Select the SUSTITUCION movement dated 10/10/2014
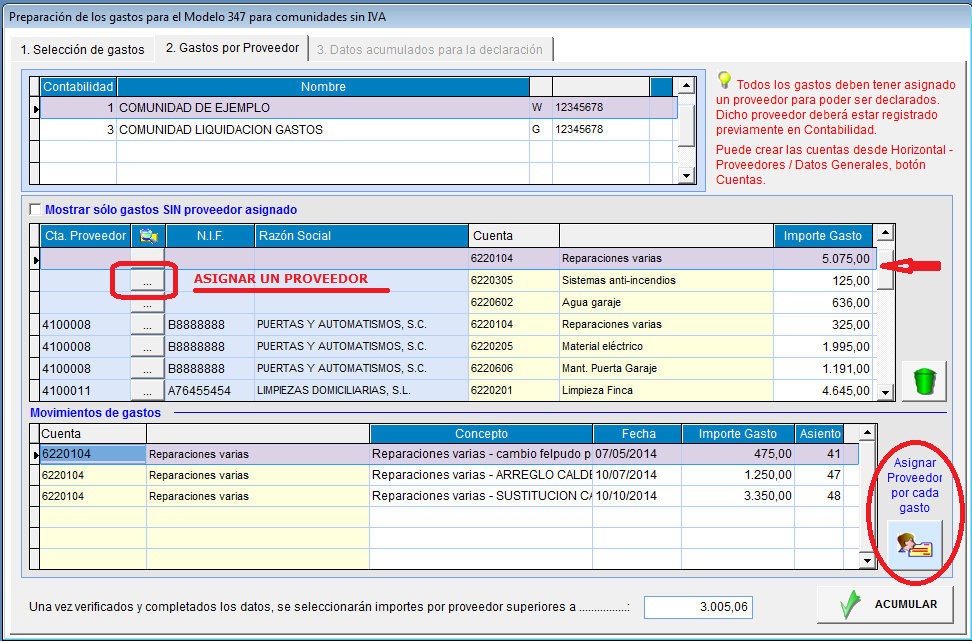Screen dimensions: 972x641 click(x=480, y=496)
